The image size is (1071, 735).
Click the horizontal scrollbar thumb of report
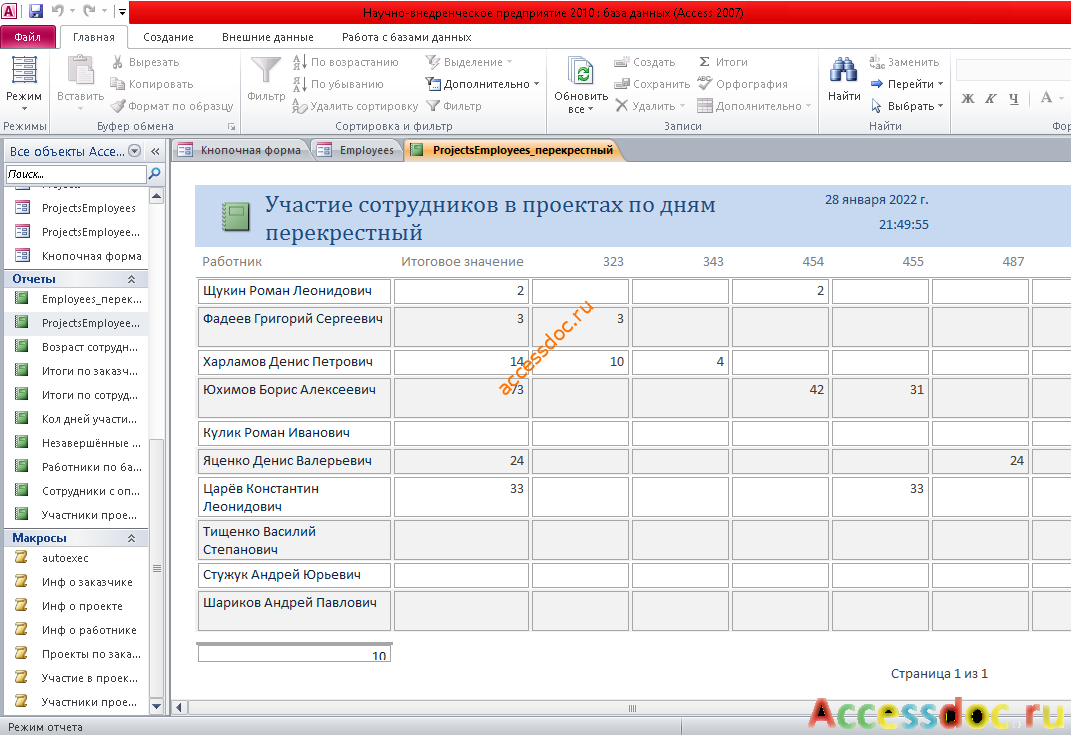click(632, 708)
